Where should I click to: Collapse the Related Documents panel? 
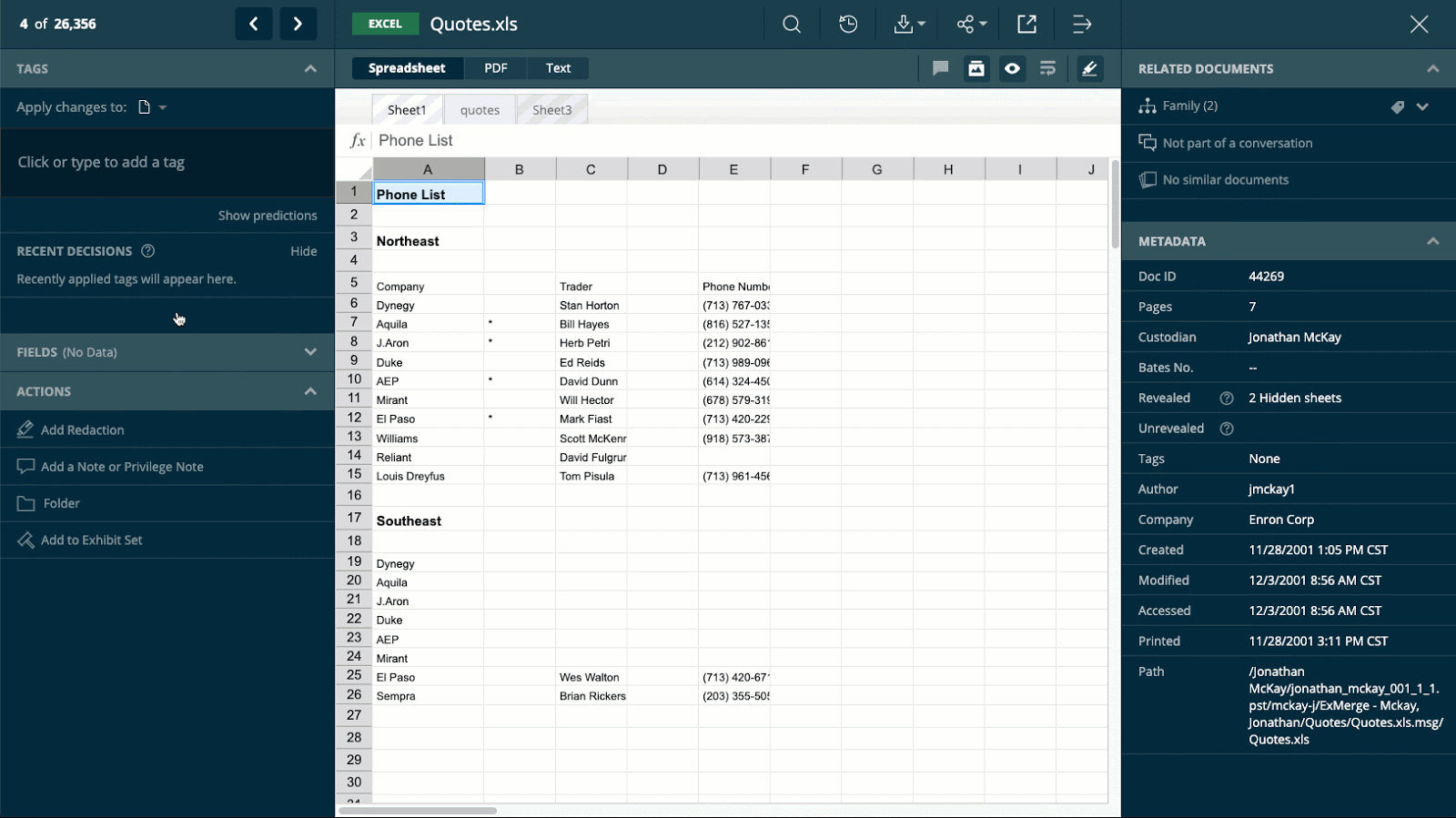click(x=1432, y=68)
